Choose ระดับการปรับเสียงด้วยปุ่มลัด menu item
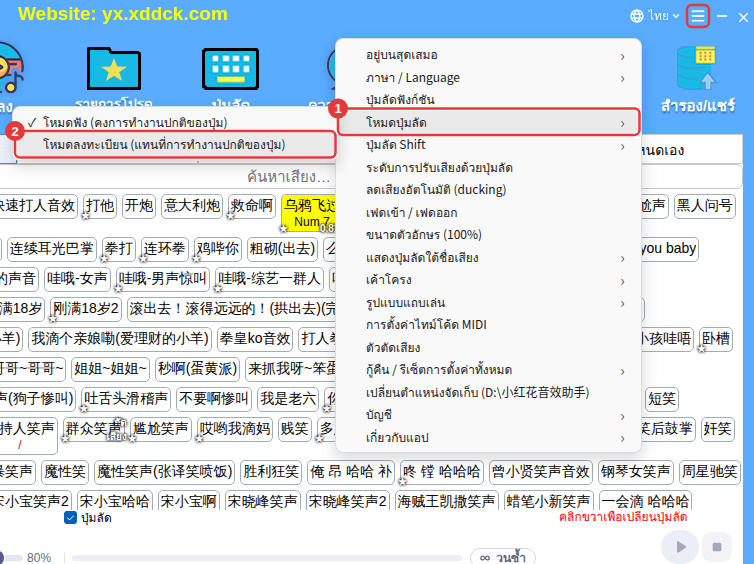This screenshot has height=564, width=754. coord(488,168)
